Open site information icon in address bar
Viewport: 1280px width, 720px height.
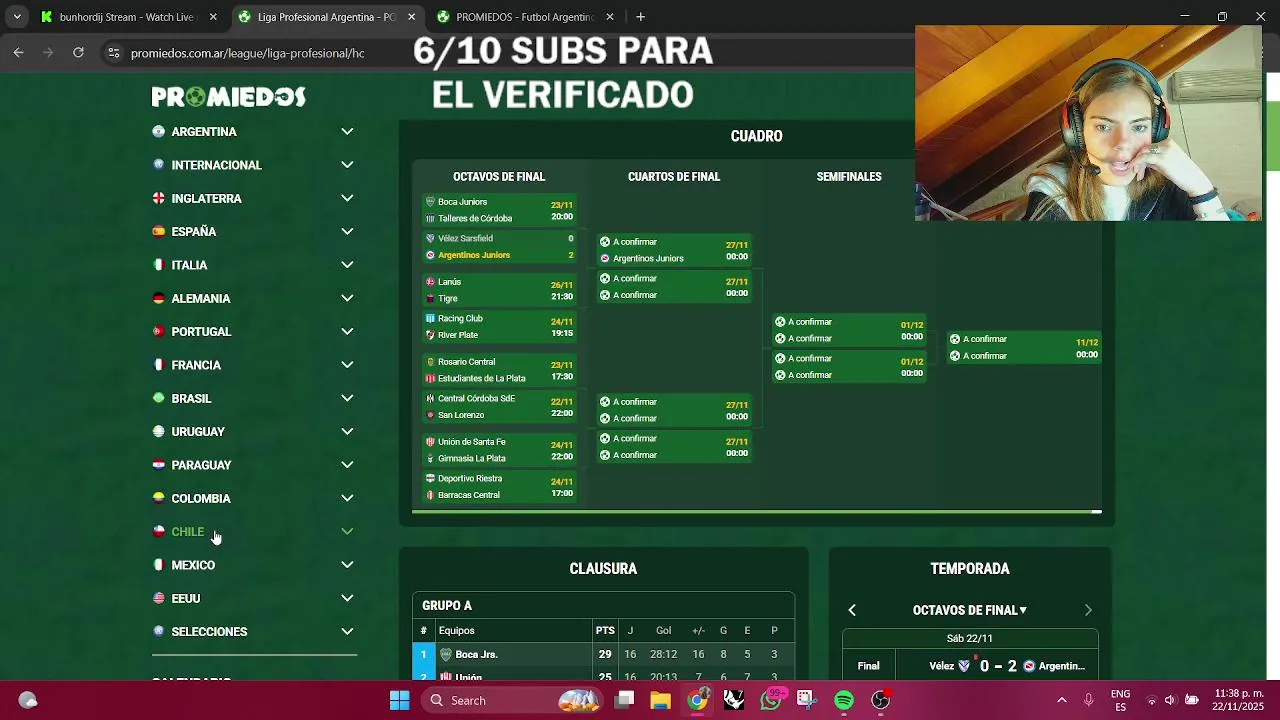113,53
